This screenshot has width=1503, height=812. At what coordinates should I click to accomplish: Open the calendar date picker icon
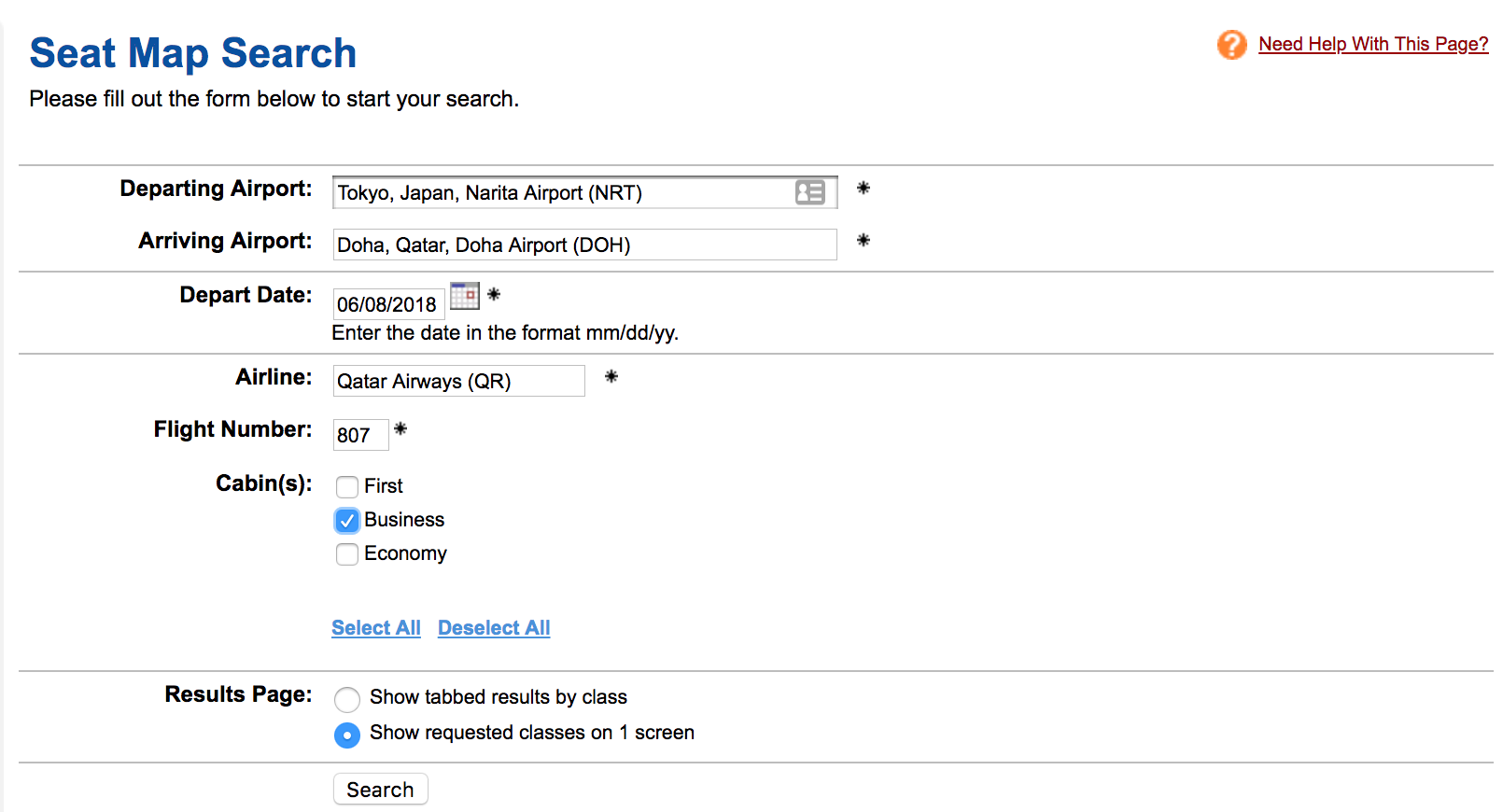pyautogui.click(x=464, y=297)
